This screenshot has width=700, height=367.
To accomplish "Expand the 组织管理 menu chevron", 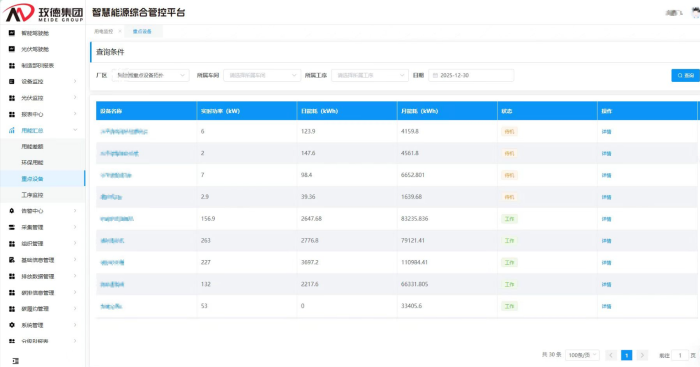I will pyautogui.click(x=75, y=243).
